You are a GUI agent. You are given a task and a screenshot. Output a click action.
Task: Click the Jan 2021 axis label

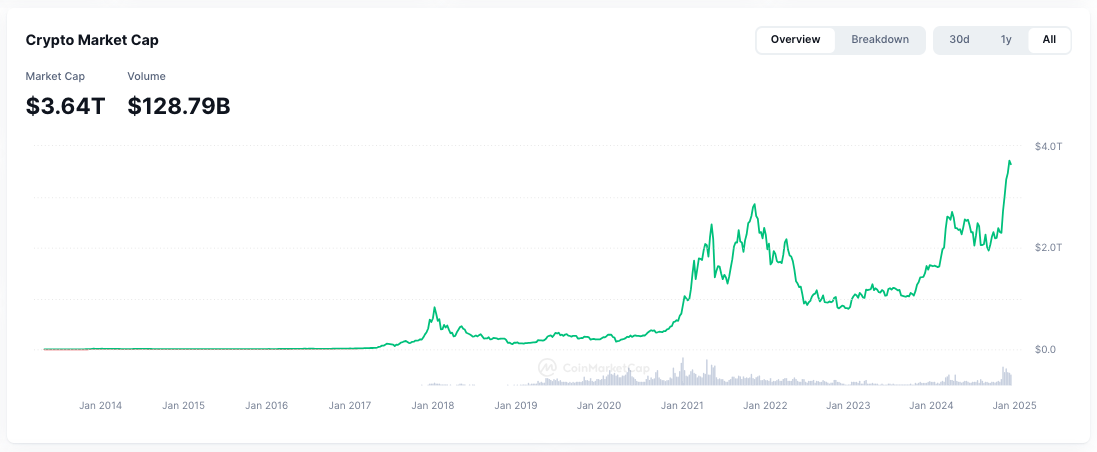click(682, 405)
